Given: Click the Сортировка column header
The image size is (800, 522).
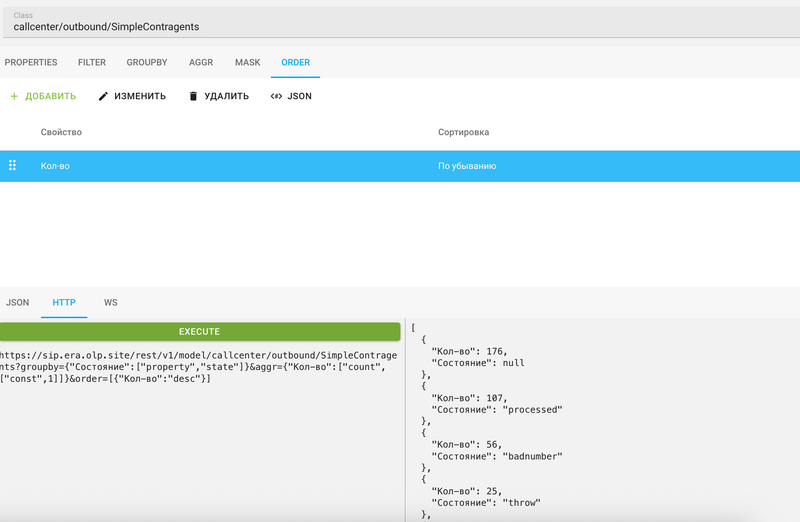Looking at the screenshot, I should click(x=463, y=132).
